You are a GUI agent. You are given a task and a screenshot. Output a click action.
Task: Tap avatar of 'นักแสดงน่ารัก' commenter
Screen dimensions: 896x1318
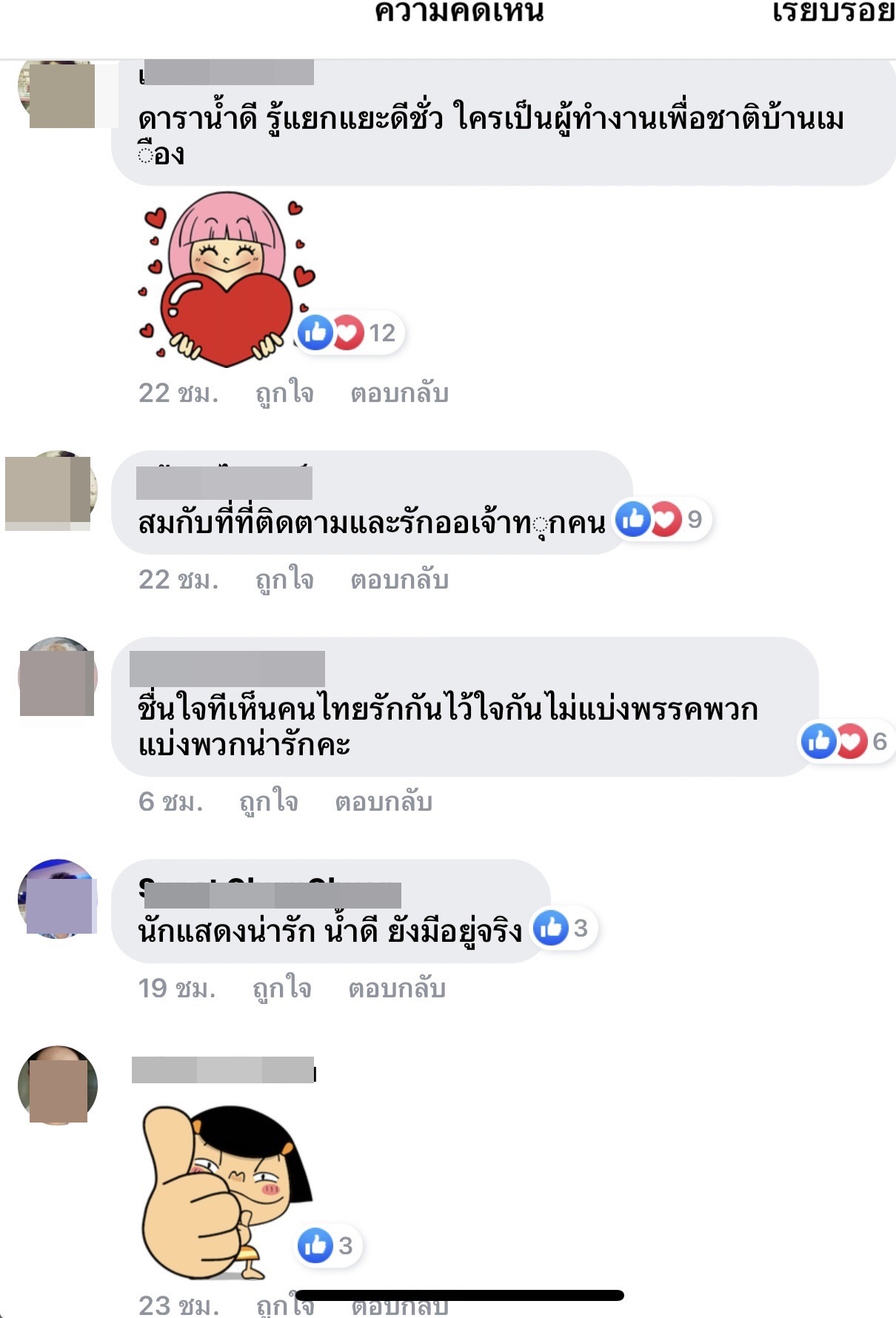58,898
